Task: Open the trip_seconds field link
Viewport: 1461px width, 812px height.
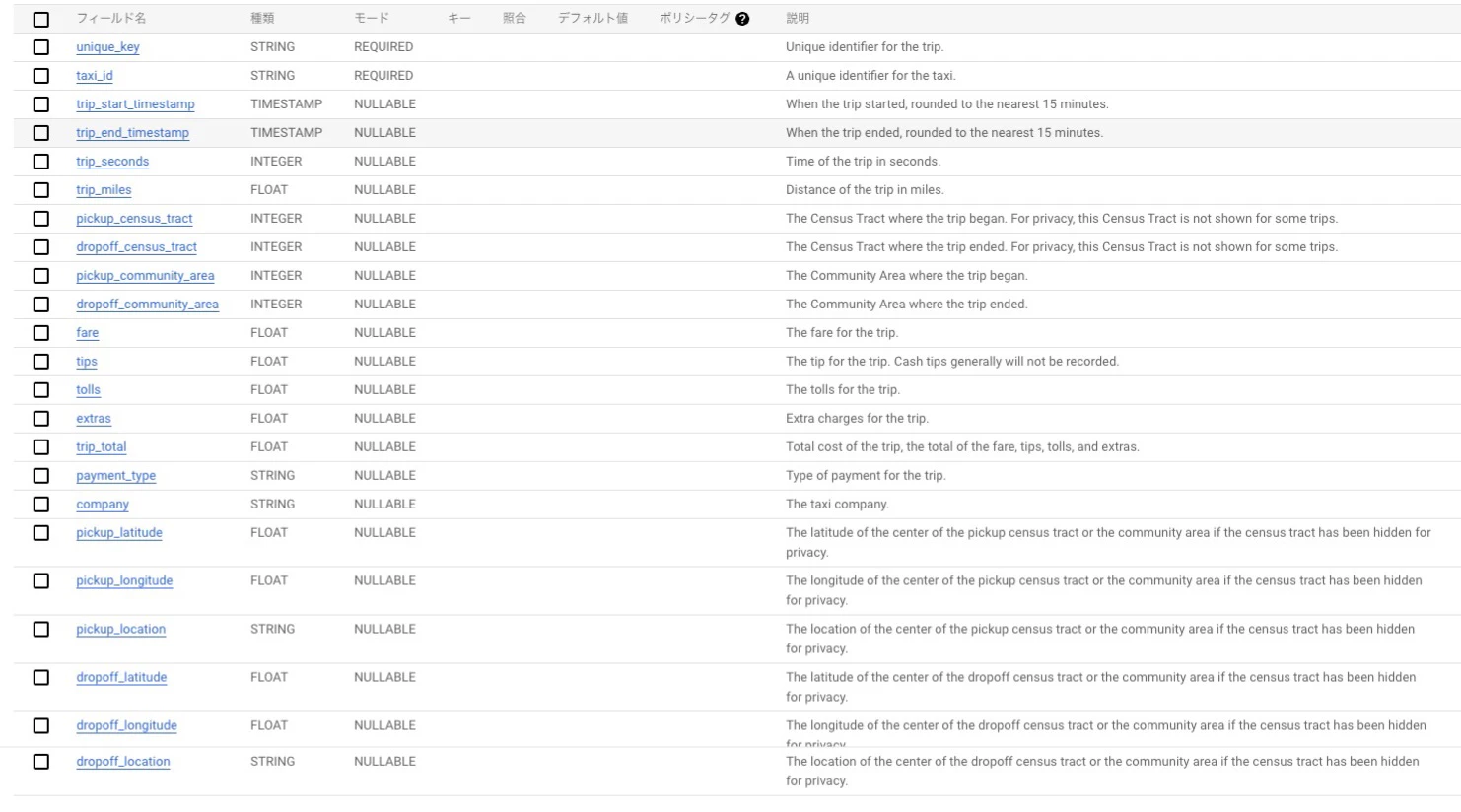Action: pyautogui.click(x=112, y=162)
